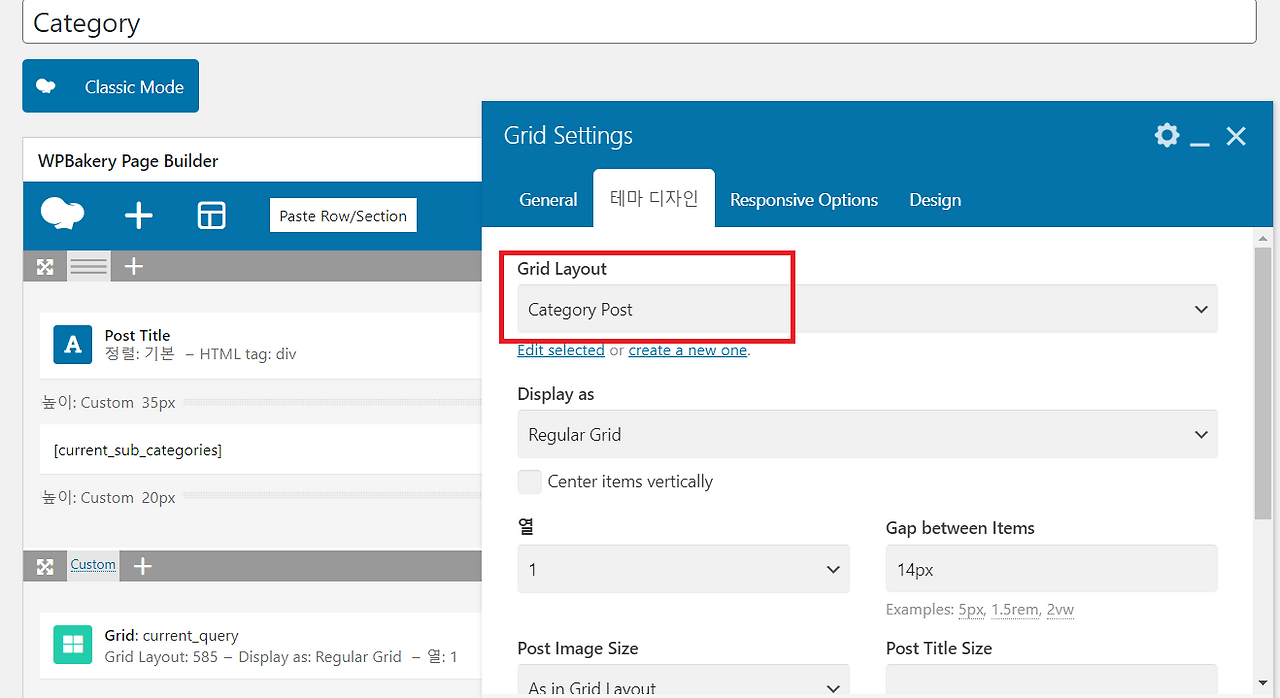Enable Center items vertically checkbox
Image resolution: width=1280 pixels, height=698 pixels.
click(530, 481)
